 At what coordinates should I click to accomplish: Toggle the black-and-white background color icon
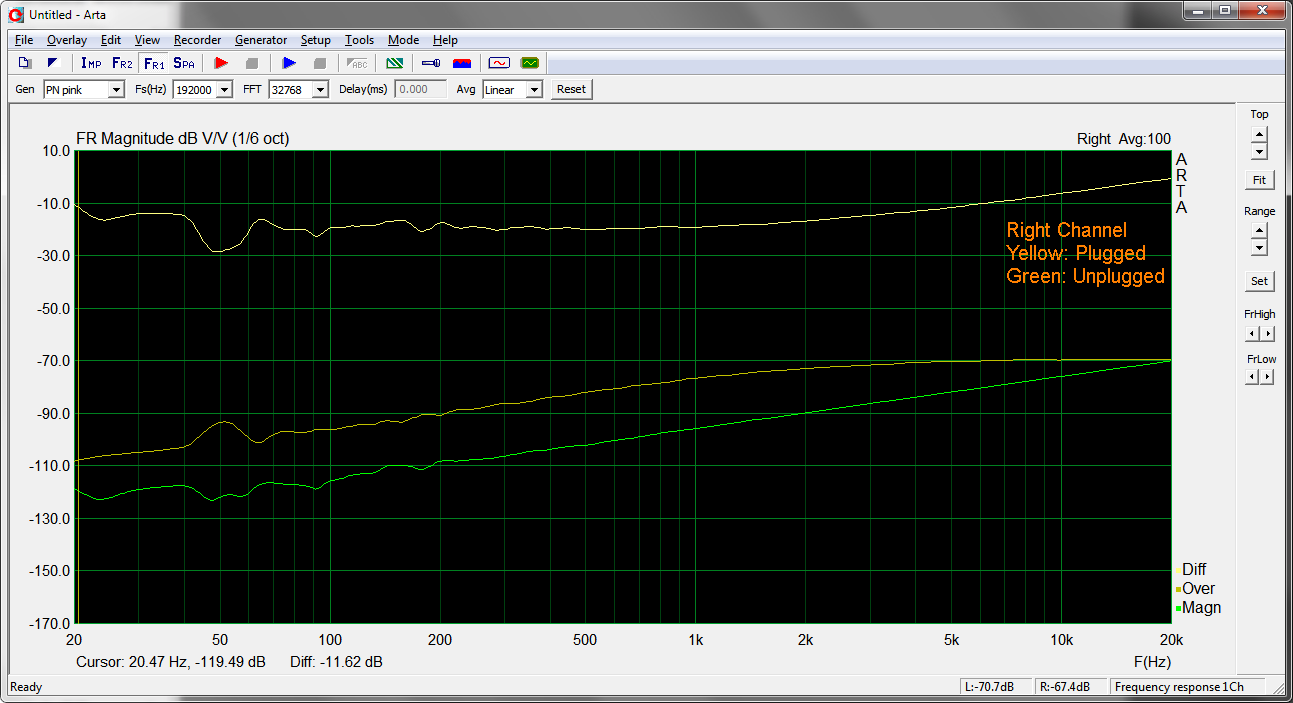point(53,63)
